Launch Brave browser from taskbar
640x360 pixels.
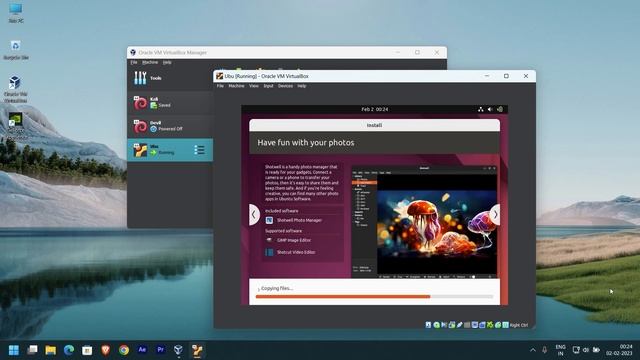(x=106, y=350)
